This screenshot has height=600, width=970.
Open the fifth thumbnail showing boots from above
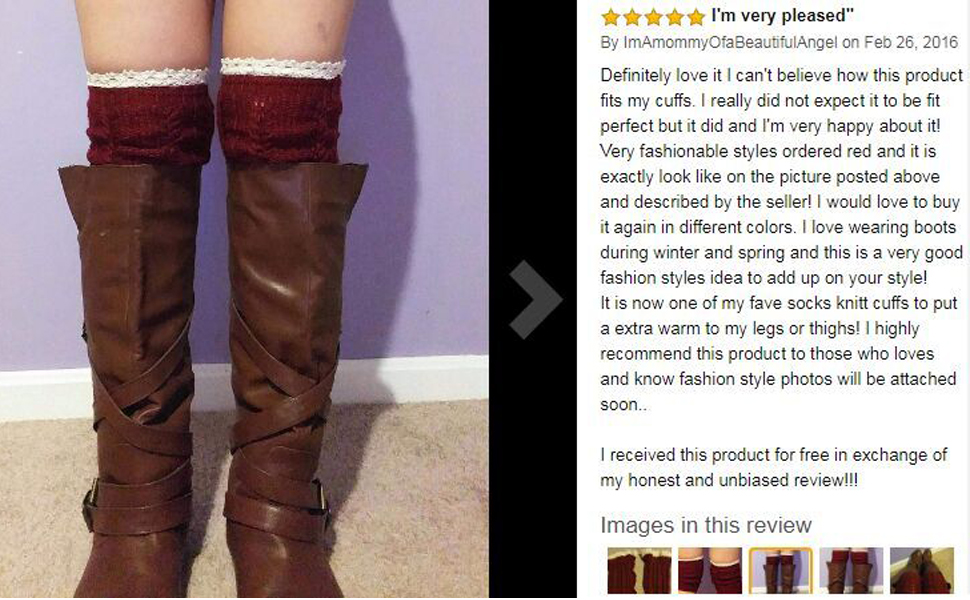coord(922,570)
